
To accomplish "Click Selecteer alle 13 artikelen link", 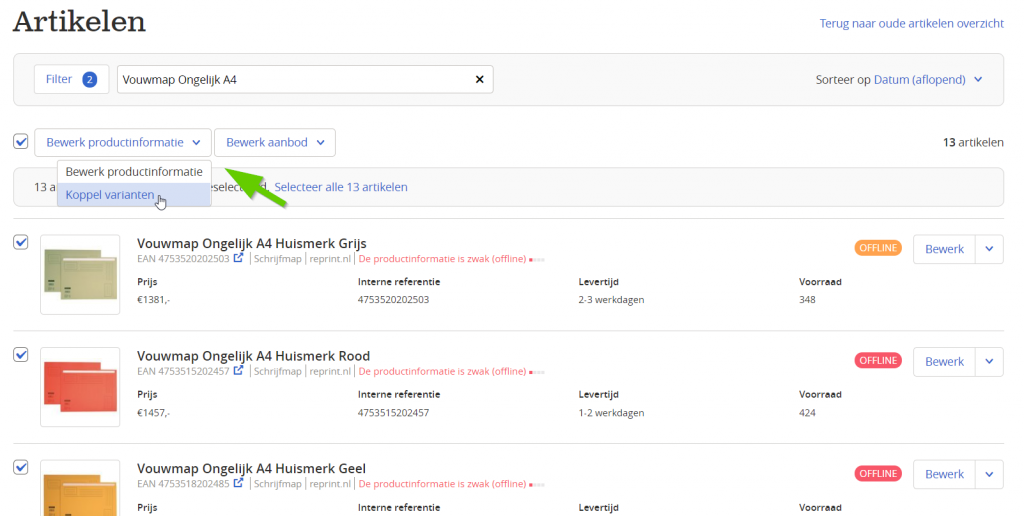I will pyautogui.click(x=341, y=187).
